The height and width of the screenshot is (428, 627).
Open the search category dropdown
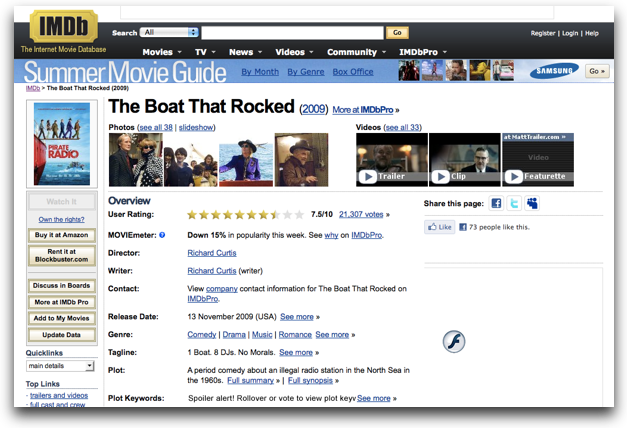pyautogui.click(x=170, y=32)
